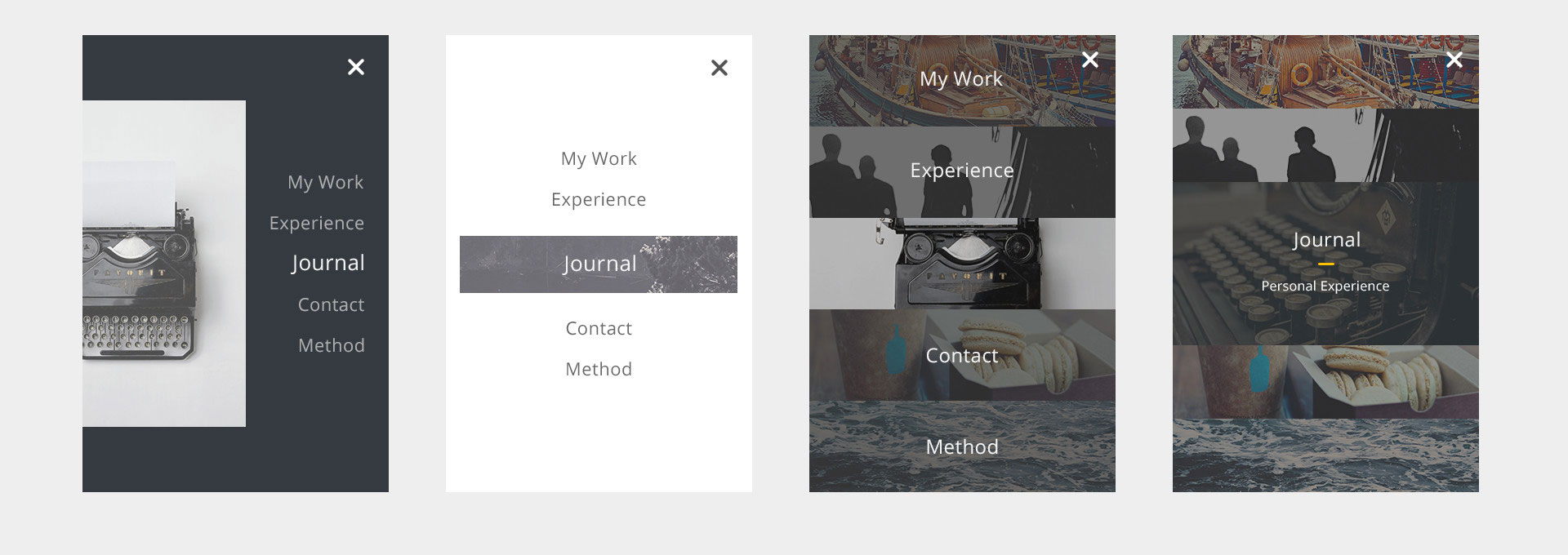Close the white overlay menu panel
Screen dimensions: 1568x555
click(718, 68)
